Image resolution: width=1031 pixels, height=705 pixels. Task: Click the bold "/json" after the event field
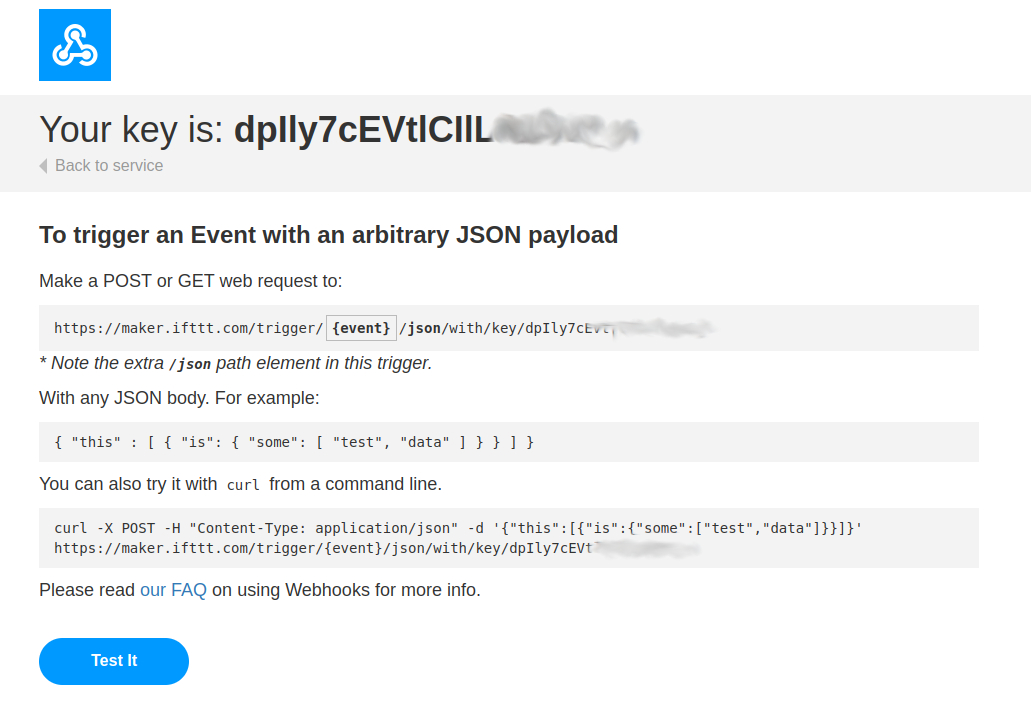420,328
